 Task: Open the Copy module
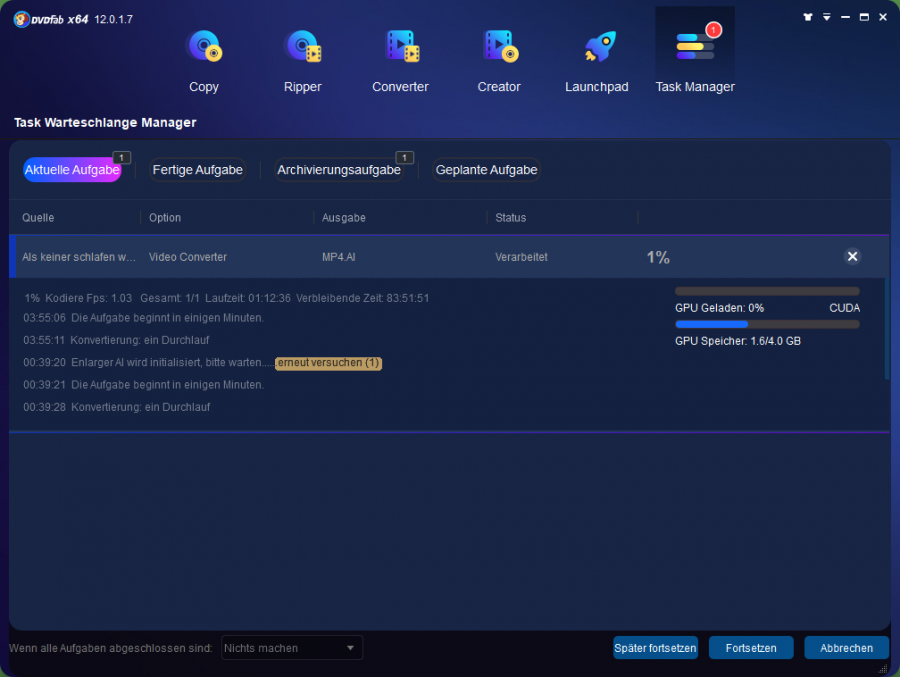point(204,48)
